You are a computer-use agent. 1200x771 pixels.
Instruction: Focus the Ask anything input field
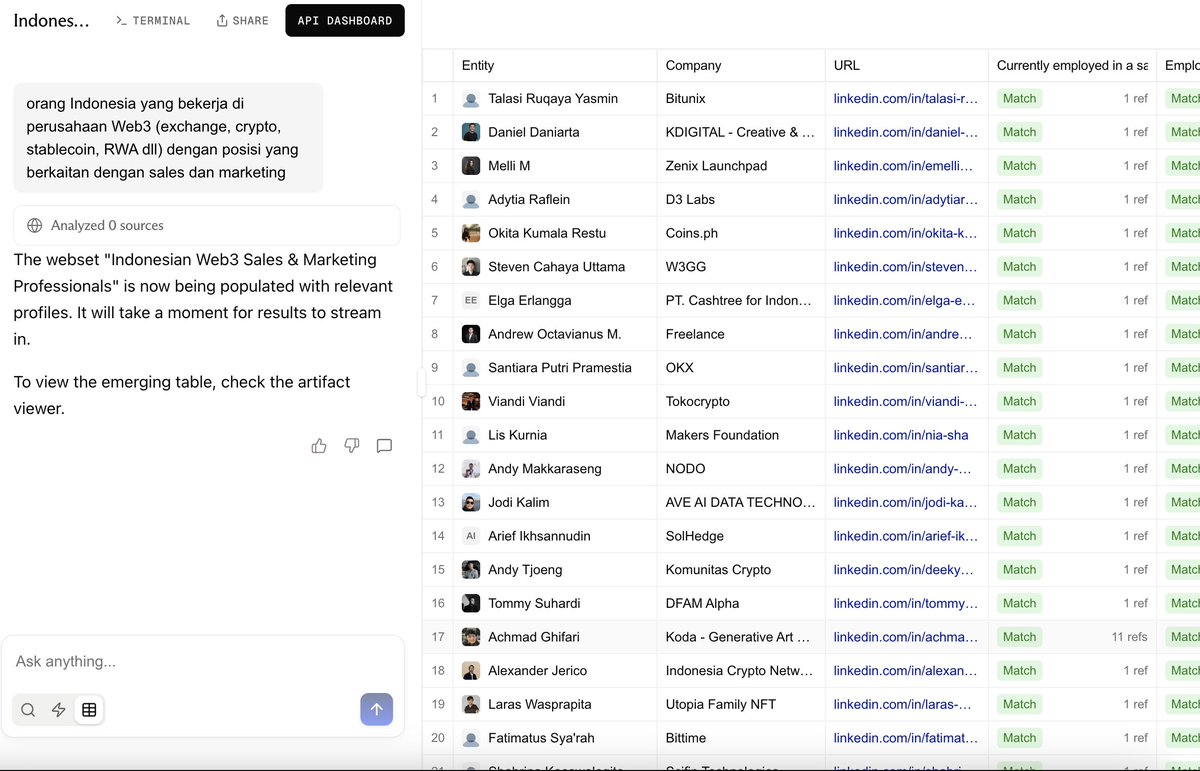click(203, 662)
